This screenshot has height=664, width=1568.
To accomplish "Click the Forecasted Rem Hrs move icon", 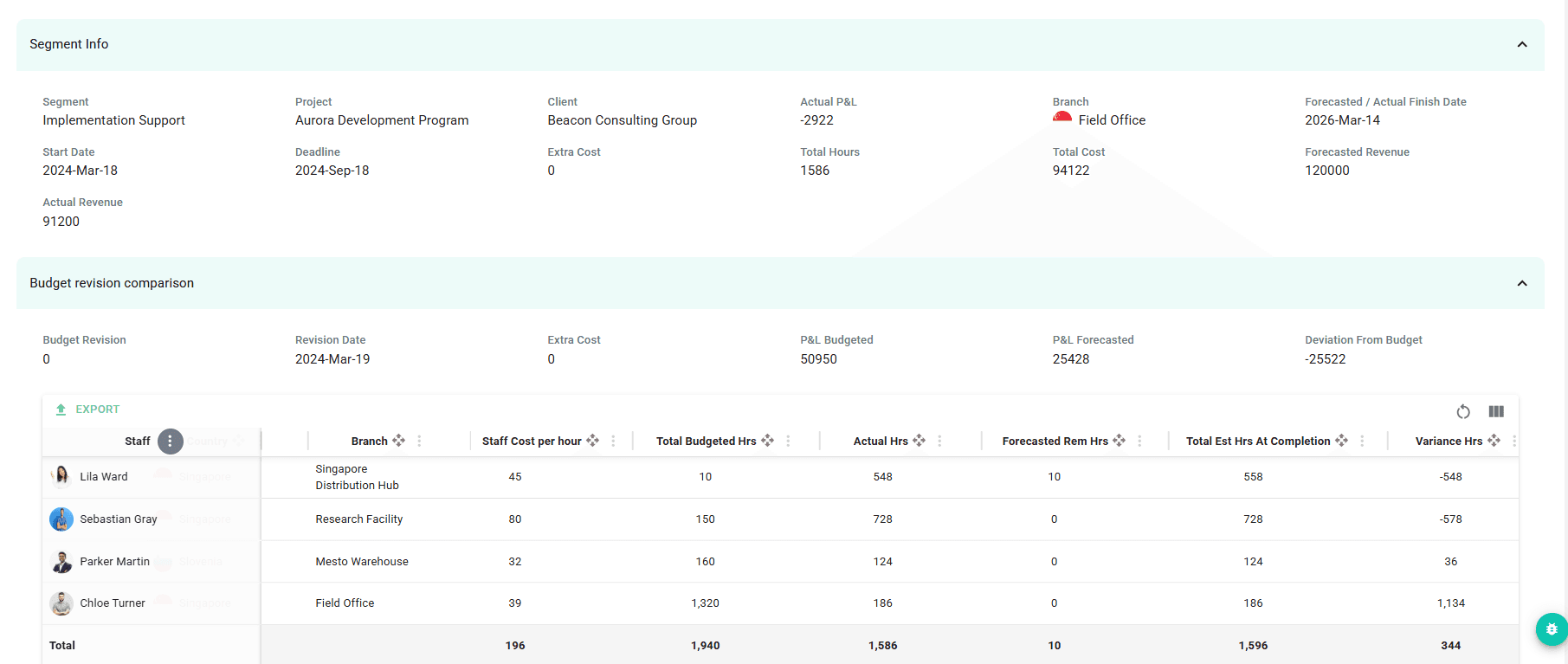I will [1119, 441].
